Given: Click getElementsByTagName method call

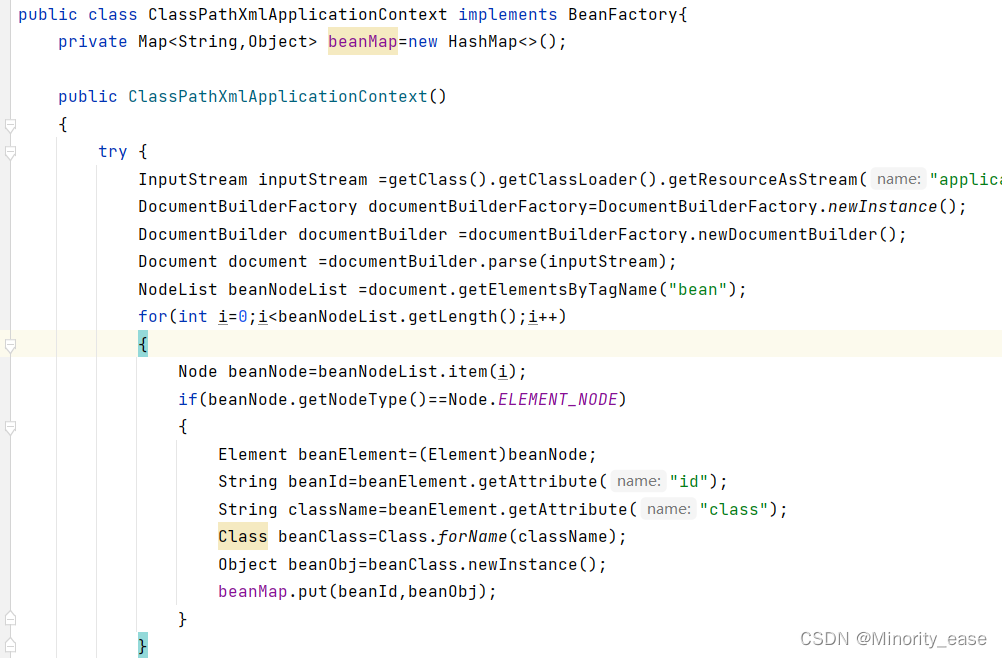Looking at the screenshot, I should click(x=558, y=289).
